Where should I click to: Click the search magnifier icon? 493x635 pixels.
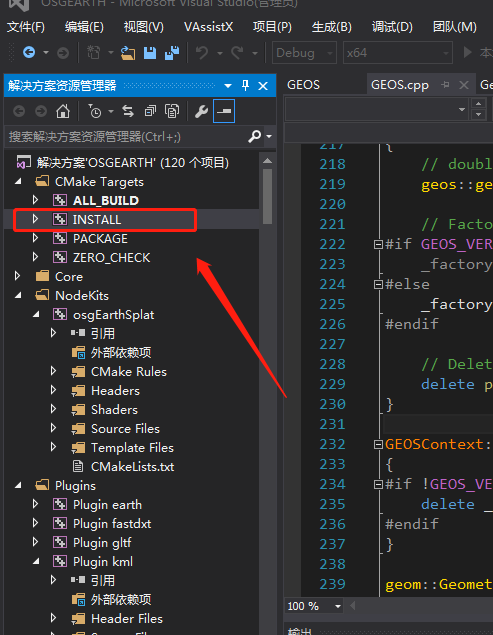(x=254, y=136)
